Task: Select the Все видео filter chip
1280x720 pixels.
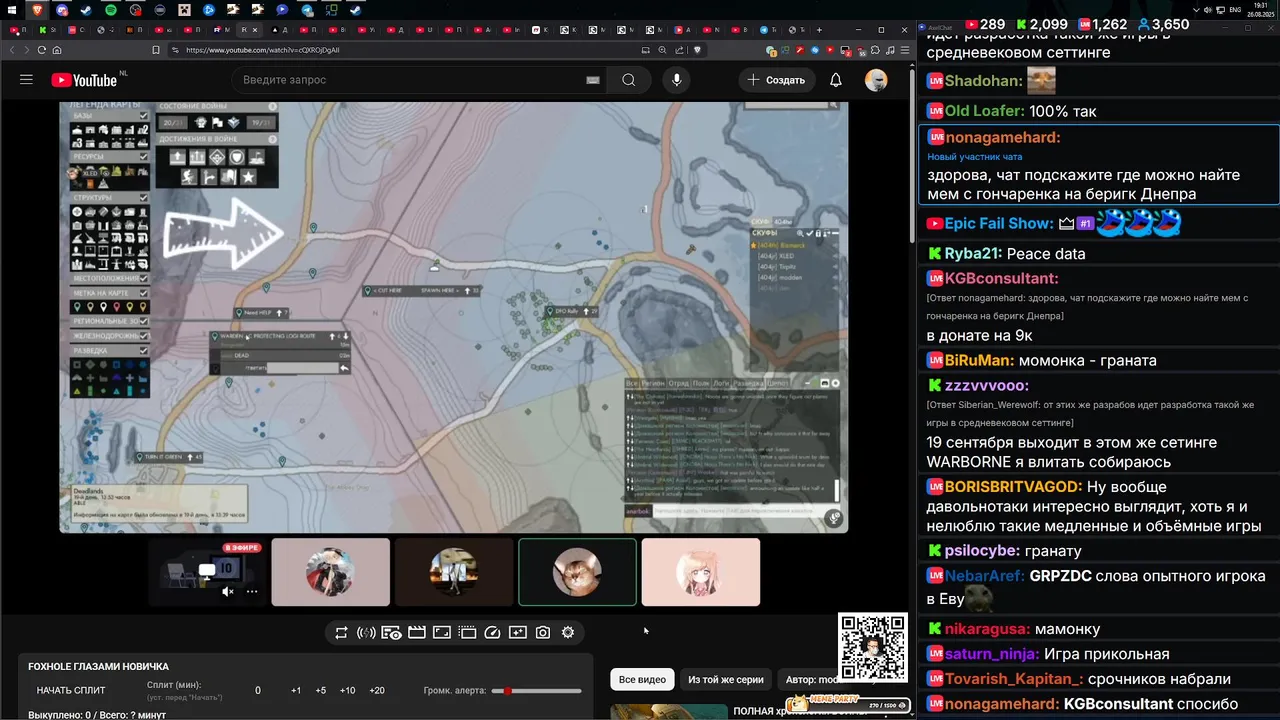Action: click(642, 680)
